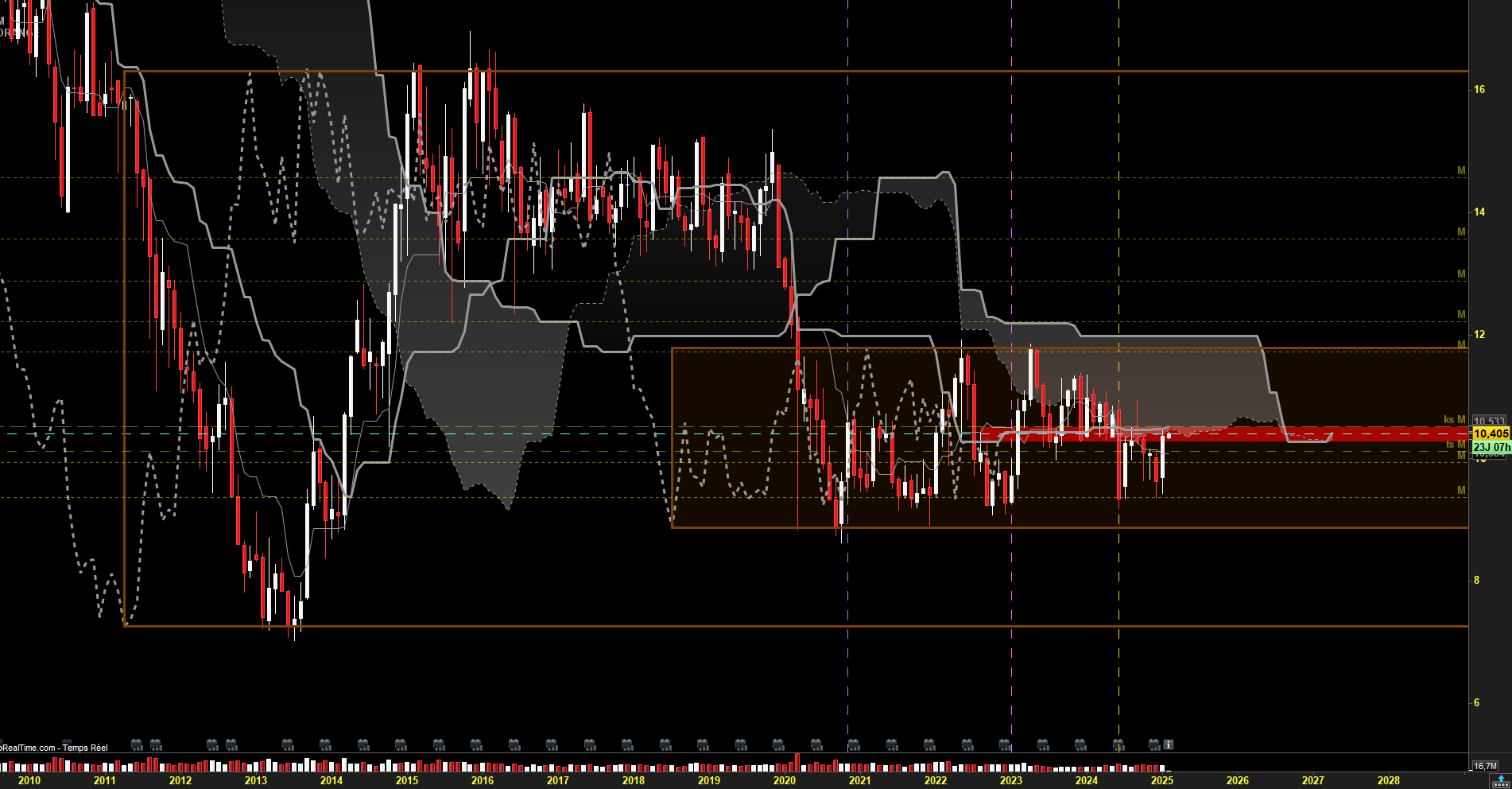This screenshot has height=789, width=1512.
Task: Click the 2022 label on the time axis
Action: [x=936, y=780]
